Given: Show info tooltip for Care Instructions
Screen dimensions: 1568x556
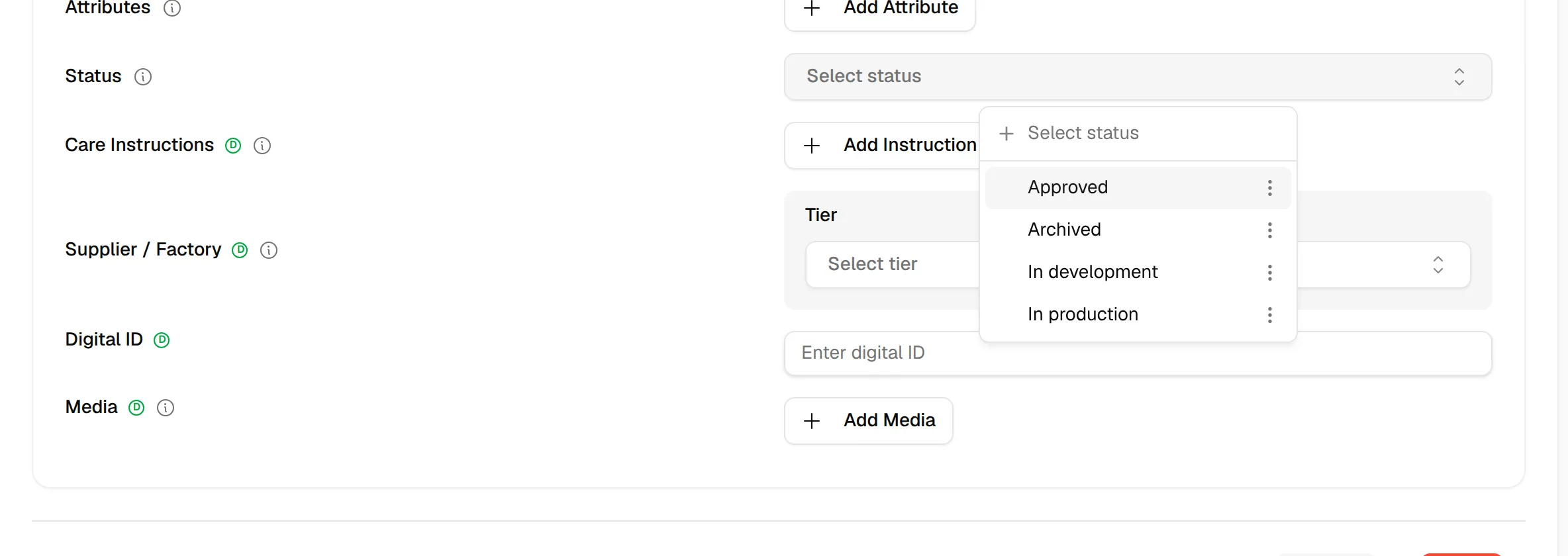Looking at the screenshot, I should point(262,146).
